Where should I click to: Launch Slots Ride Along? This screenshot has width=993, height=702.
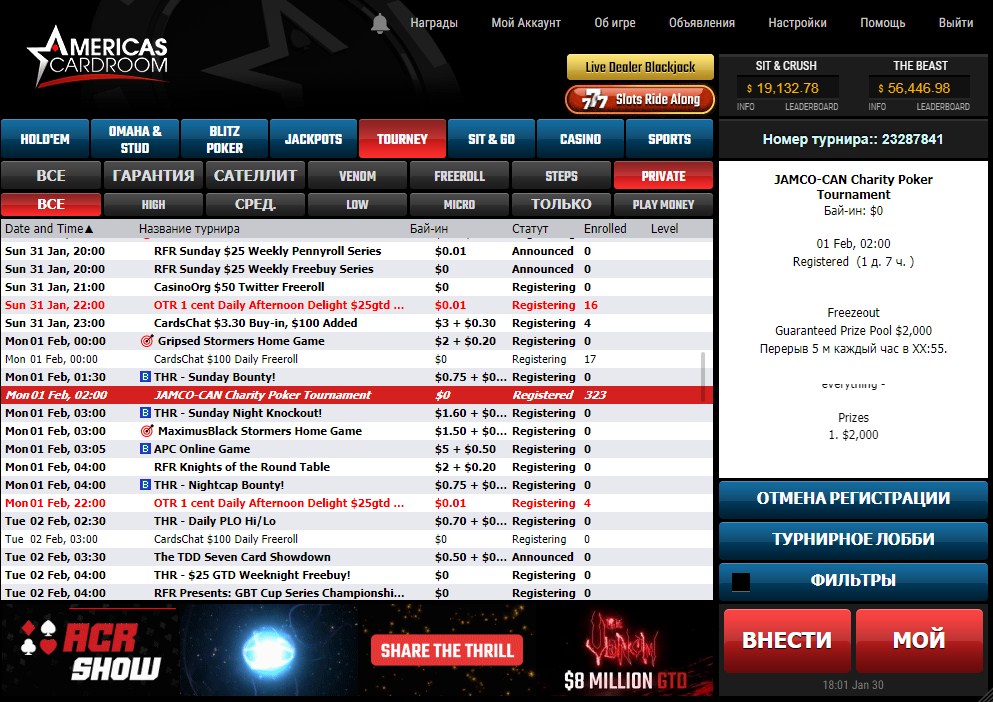pyautogui.click(x=640, y=99)
